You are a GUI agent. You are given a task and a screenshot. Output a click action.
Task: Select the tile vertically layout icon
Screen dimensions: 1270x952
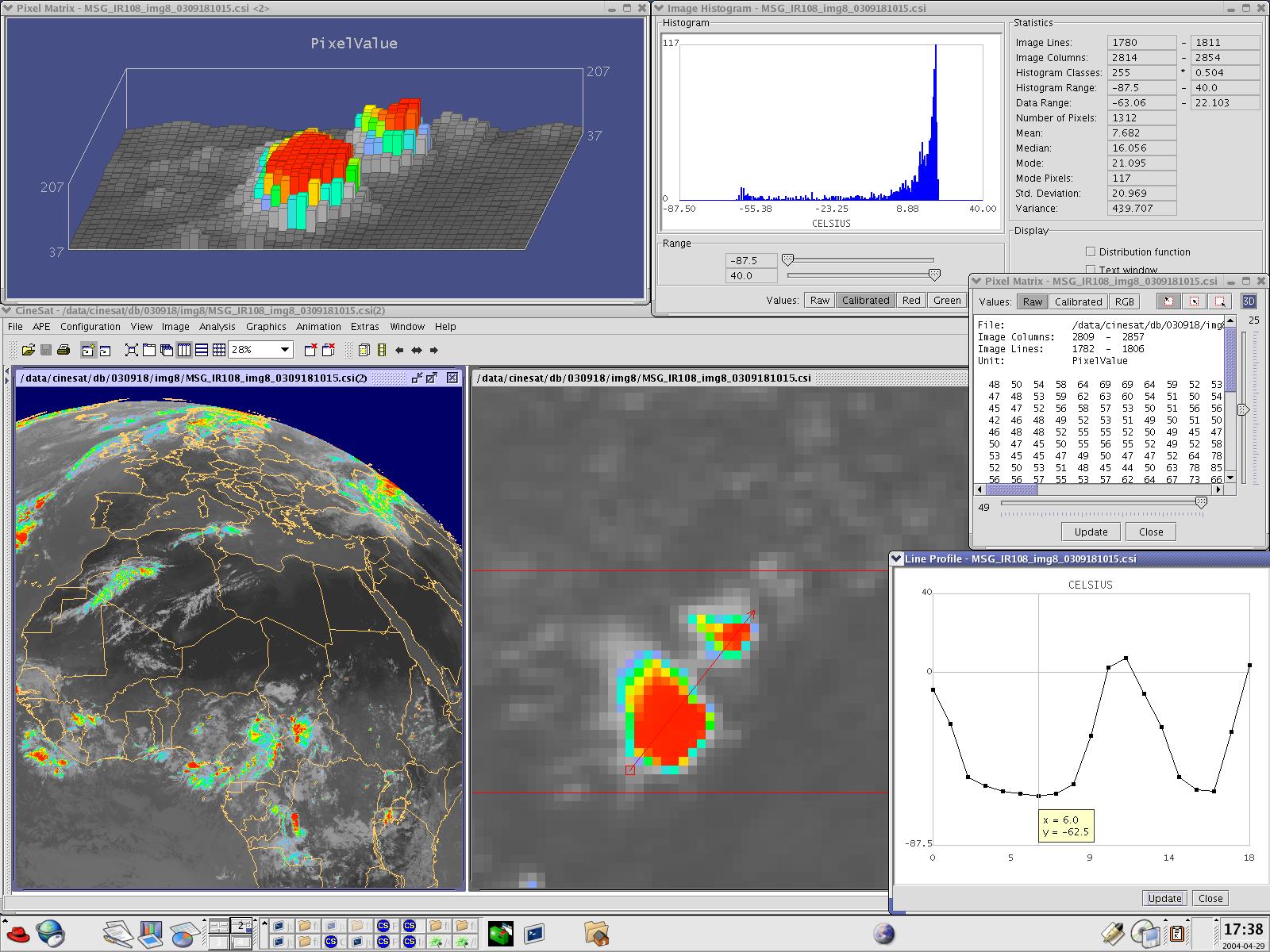184,350
